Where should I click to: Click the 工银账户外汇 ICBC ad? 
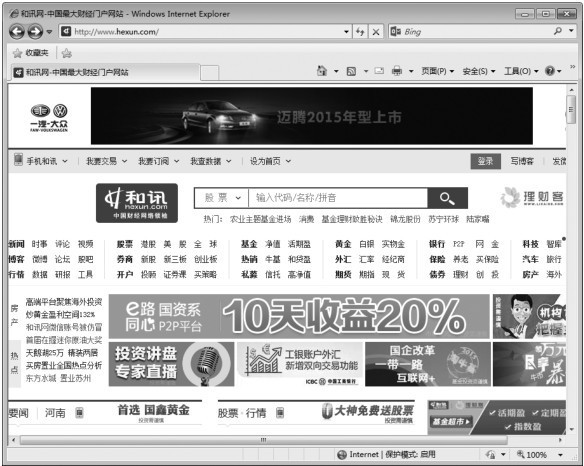point(299,364)
